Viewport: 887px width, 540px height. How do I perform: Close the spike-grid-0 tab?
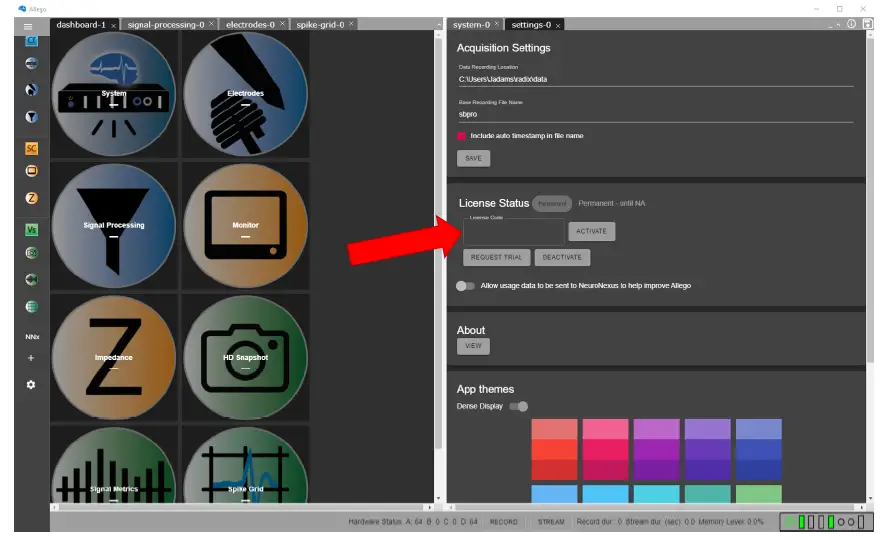click(x=351, y=24)
